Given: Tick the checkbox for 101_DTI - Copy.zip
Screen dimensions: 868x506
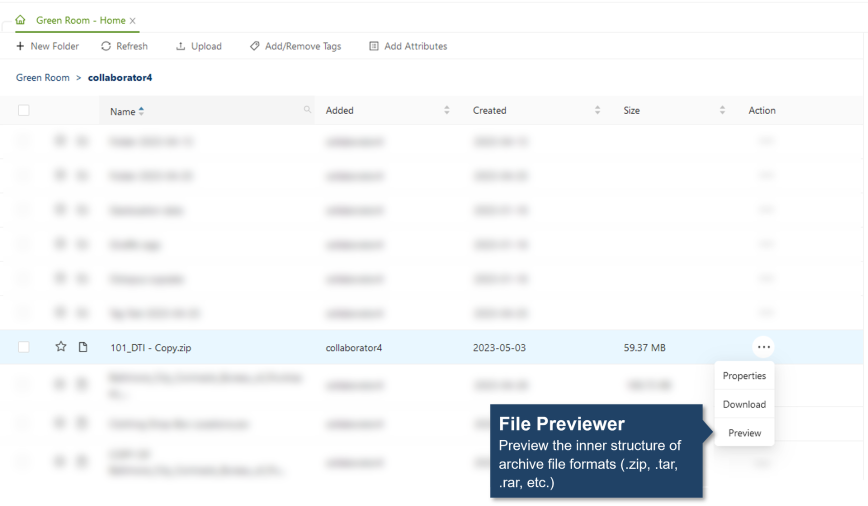Looking at the screenshot, I should click(x=24, y=347).
